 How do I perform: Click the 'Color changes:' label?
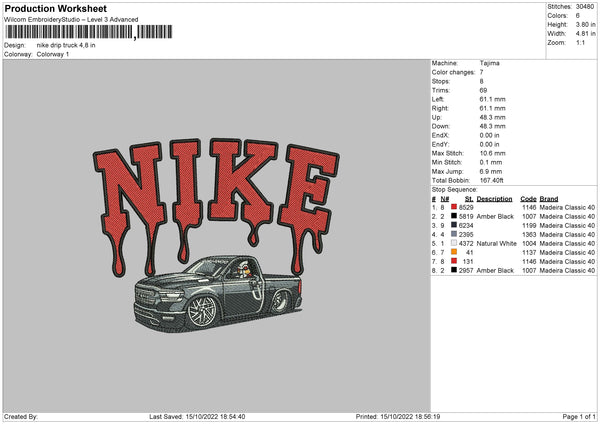coord(453,72)
